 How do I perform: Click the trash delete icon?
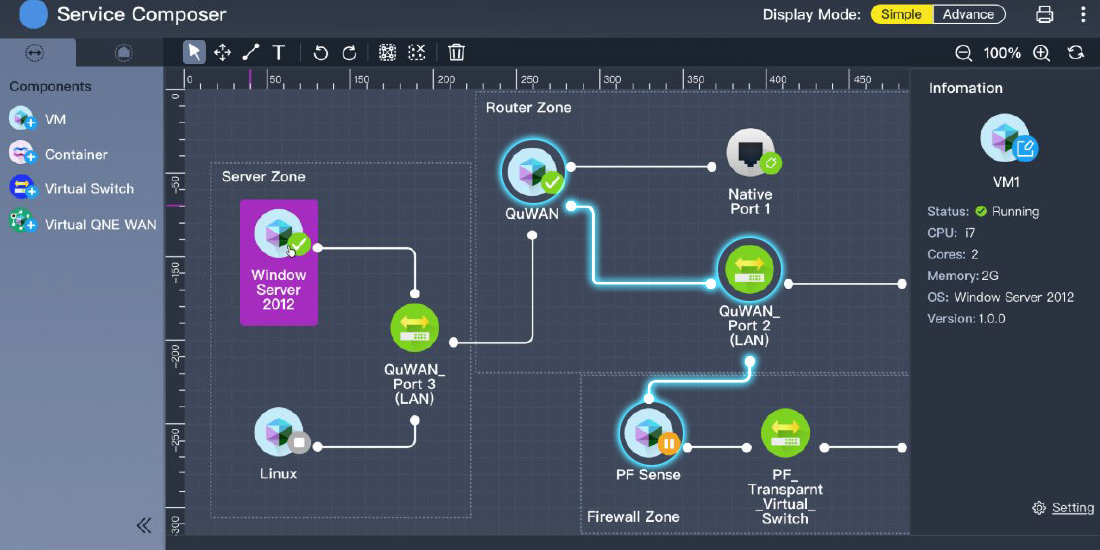point(457,52)
